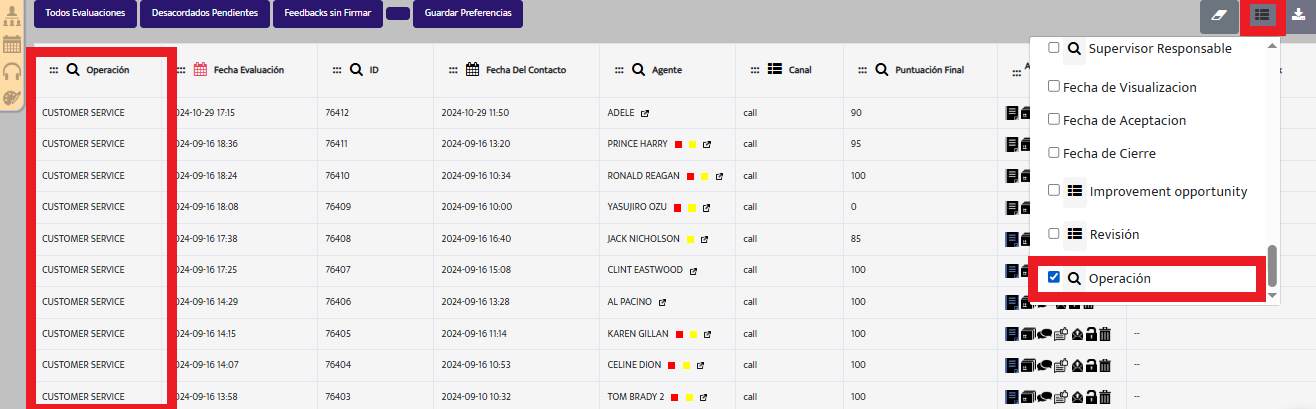Click open envelope icon in TOM BRADY 2 row
1316x409 pixels.
tap(1077, 397)
